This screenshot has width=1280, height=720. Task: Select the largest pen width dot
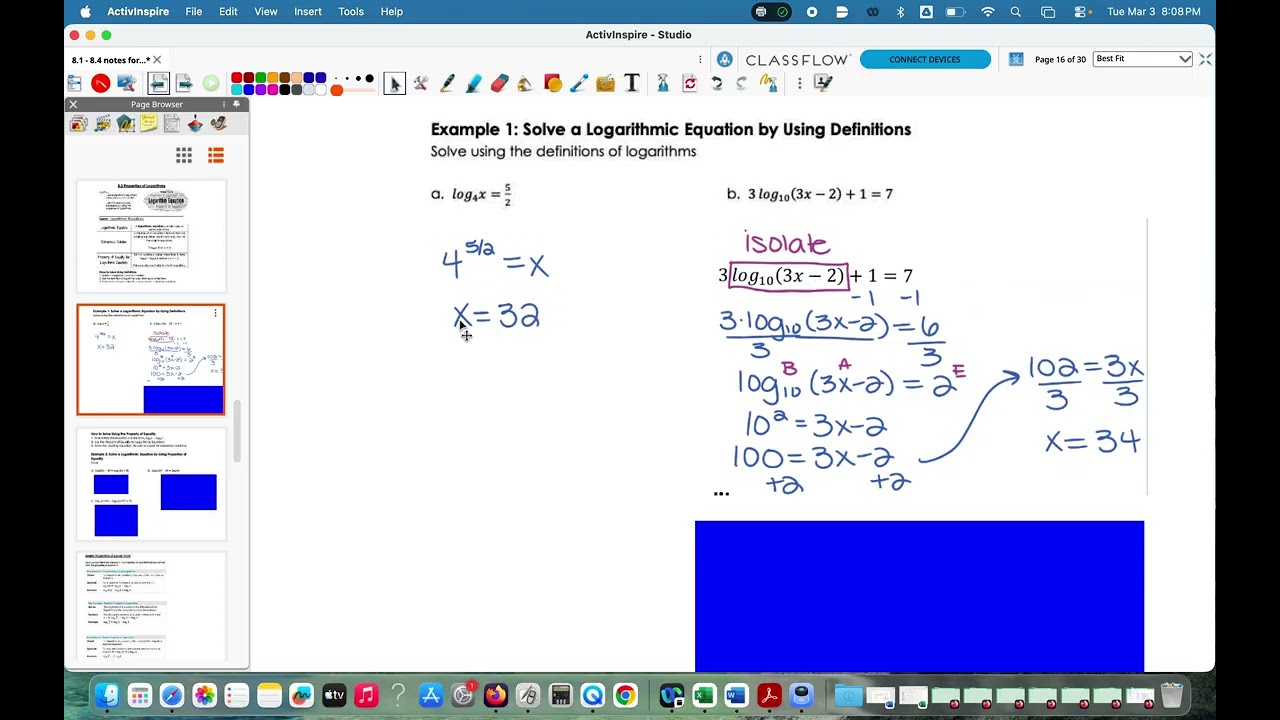click(369, 78)
